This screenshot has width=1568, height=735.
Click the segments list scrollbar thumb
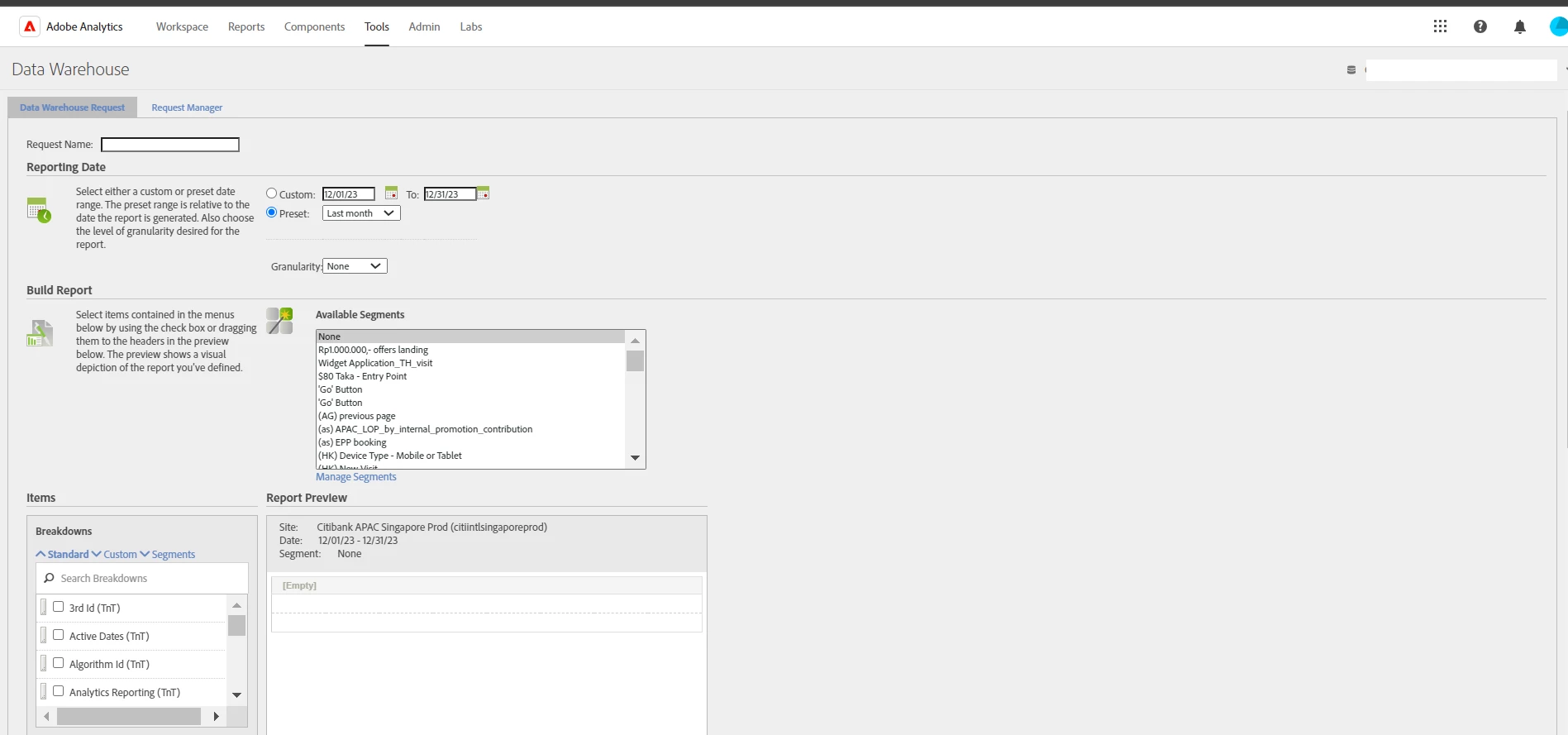click(635, 361)
